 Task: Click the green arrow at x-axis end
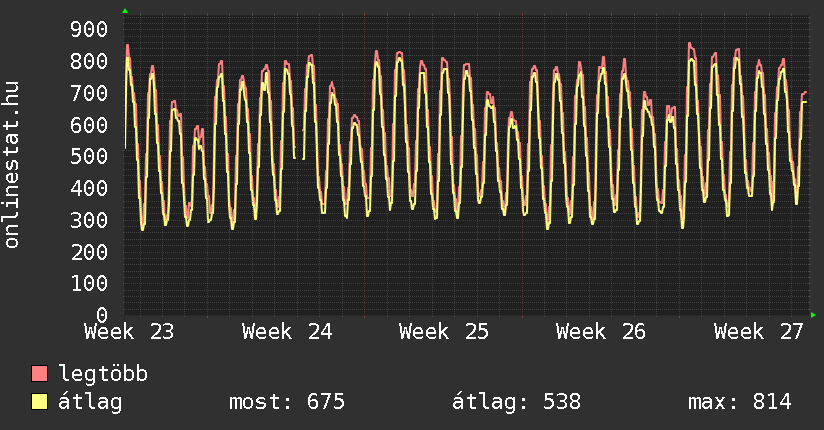click(x=813, y=315)
